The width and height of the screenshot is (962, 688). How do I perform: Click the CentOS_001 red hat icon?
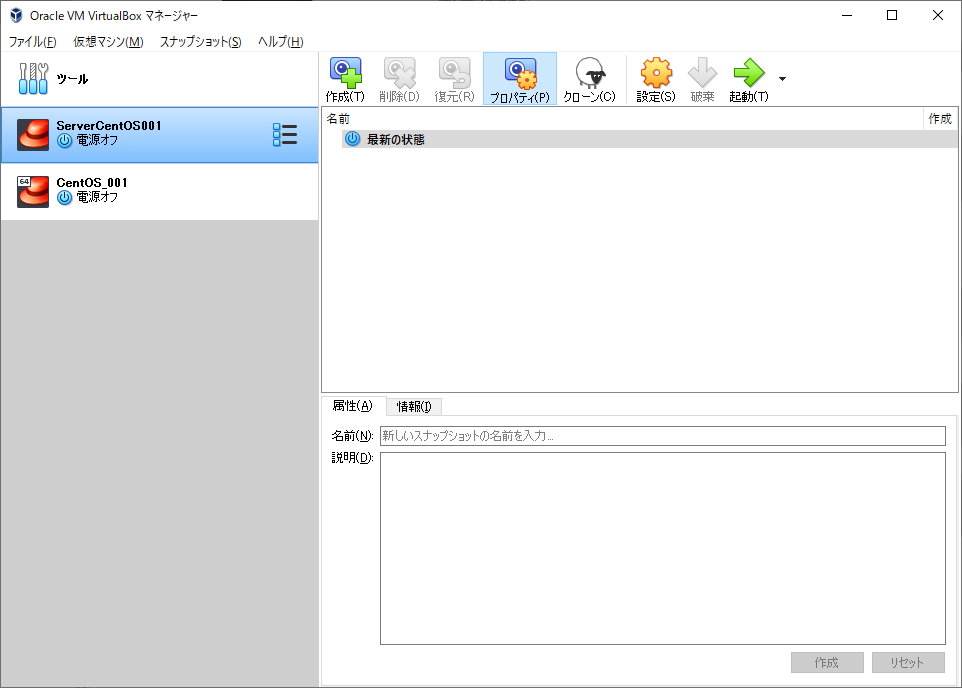33,191
